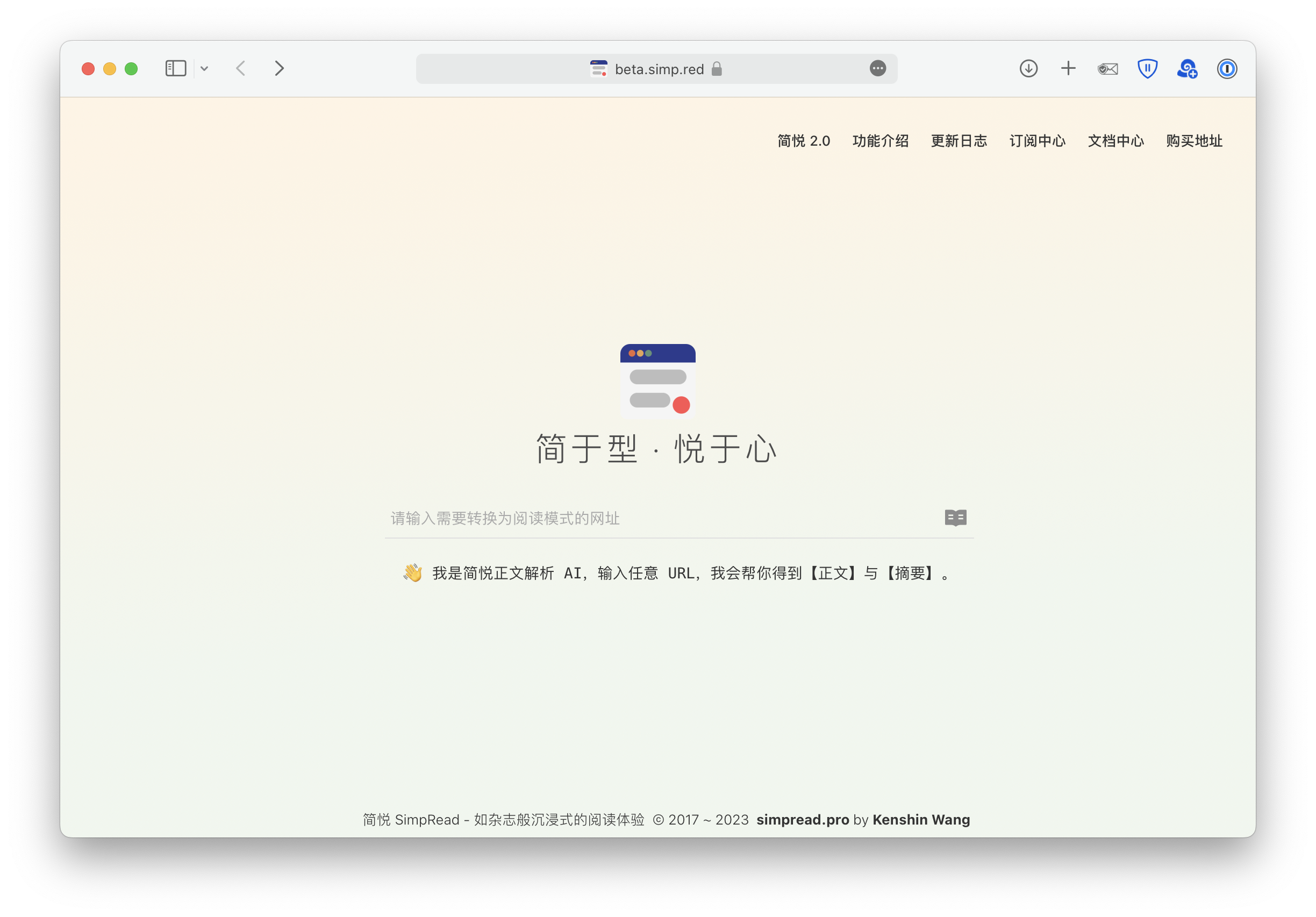Toggle the Safari sidebar
Viewport: 1316px width, 917px height.
coord(175,69)
